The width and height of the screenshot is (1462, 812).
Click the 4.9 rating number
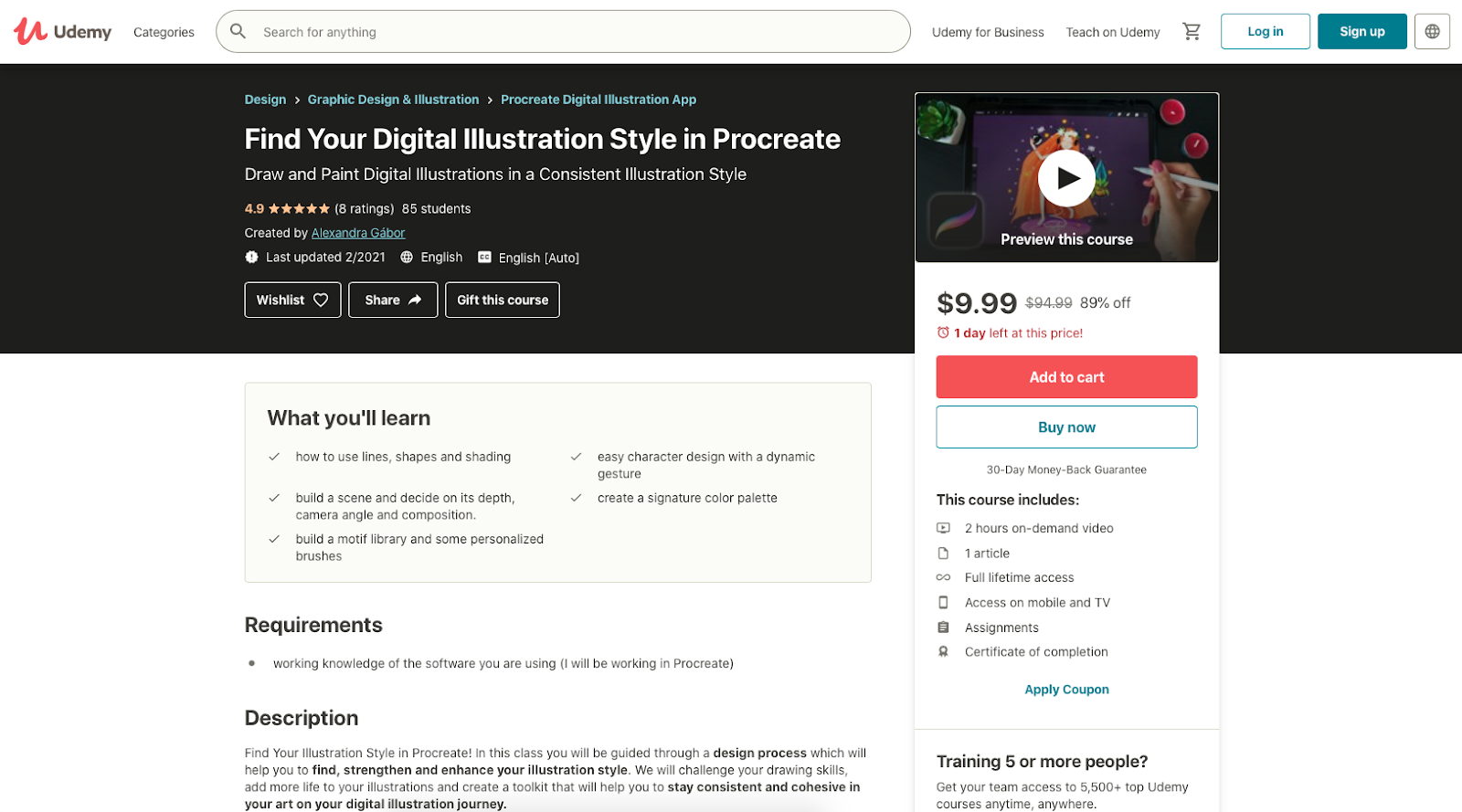pos(254,209)
